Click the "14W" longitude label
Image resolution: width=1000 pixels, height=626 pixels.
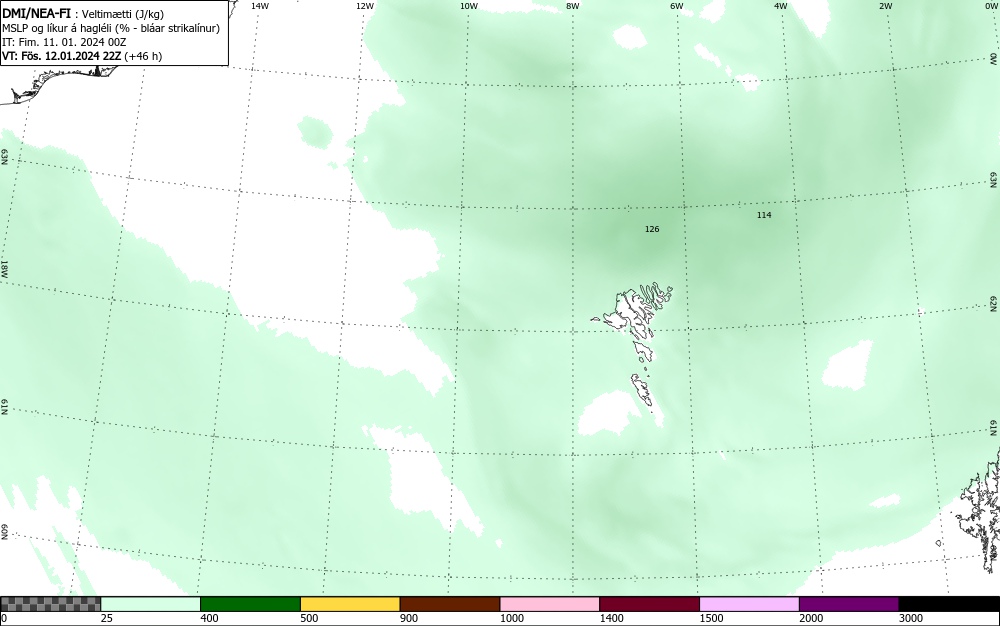[260, 6]
